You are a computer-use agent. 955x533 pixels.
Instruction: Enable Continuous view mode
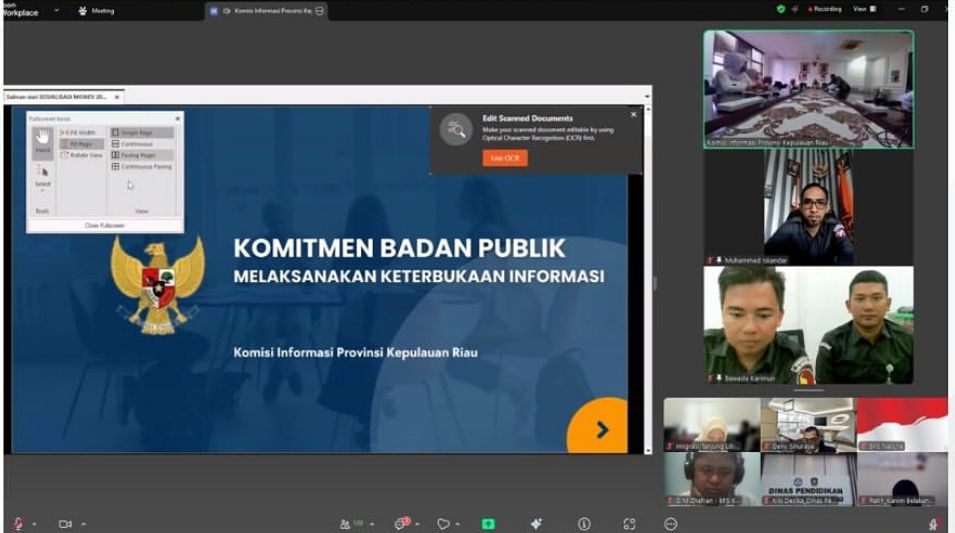coord(132,144)
